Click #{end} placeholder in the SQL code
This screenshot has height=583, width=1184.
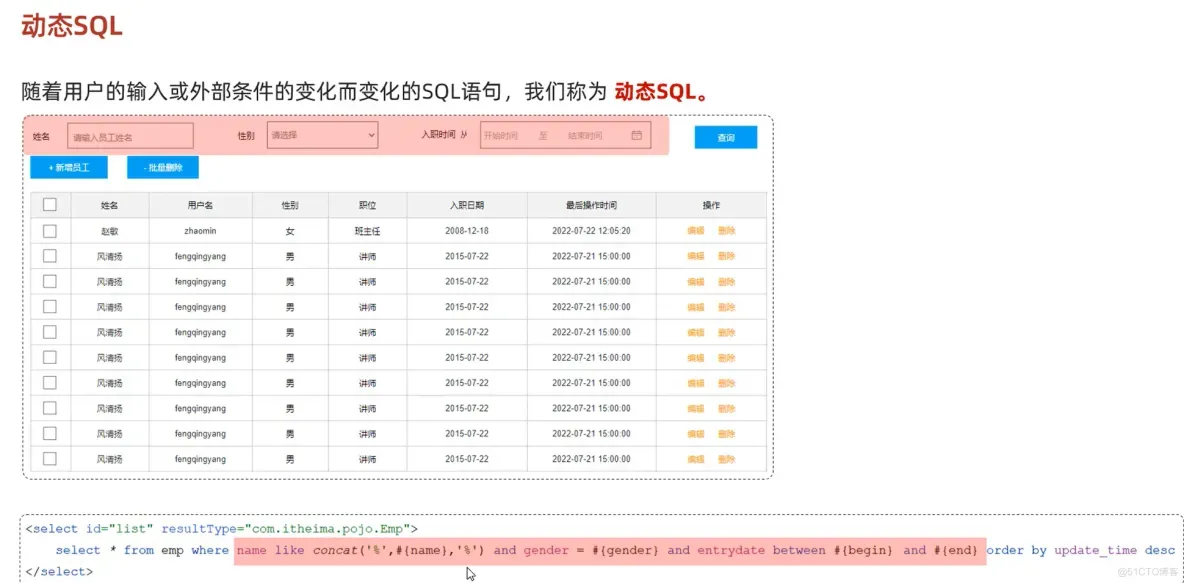[x=957, y=550]
